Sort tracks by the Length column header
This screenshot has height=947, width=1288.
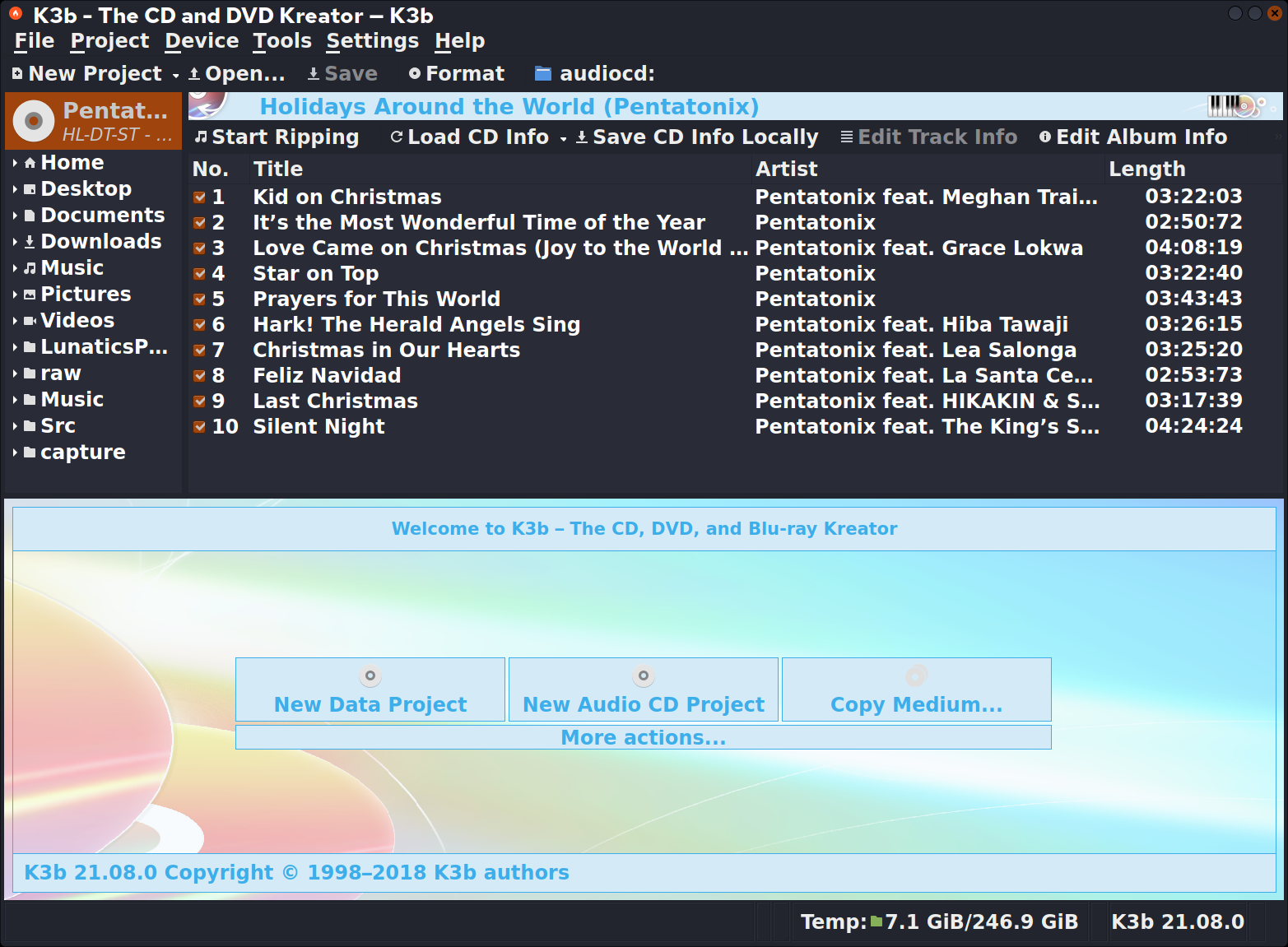click(x=1146, y=169)
